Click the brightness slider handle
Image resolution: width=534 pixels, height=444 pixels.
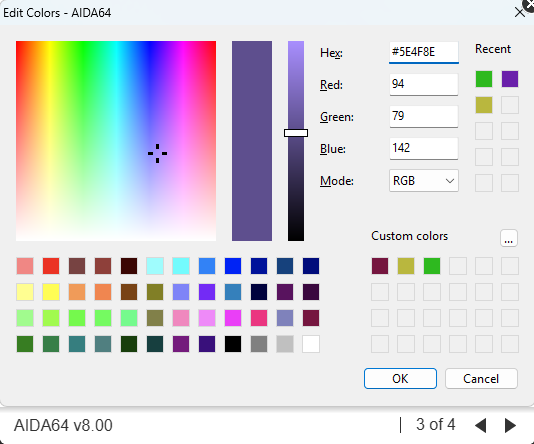tap(296, 133)
